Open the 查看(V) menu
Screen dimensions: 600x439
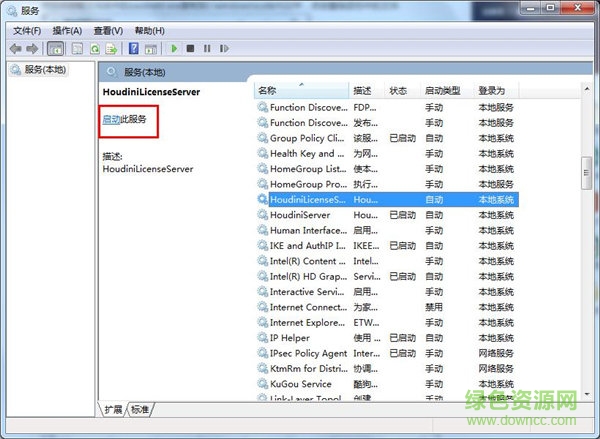pos(108,31)
